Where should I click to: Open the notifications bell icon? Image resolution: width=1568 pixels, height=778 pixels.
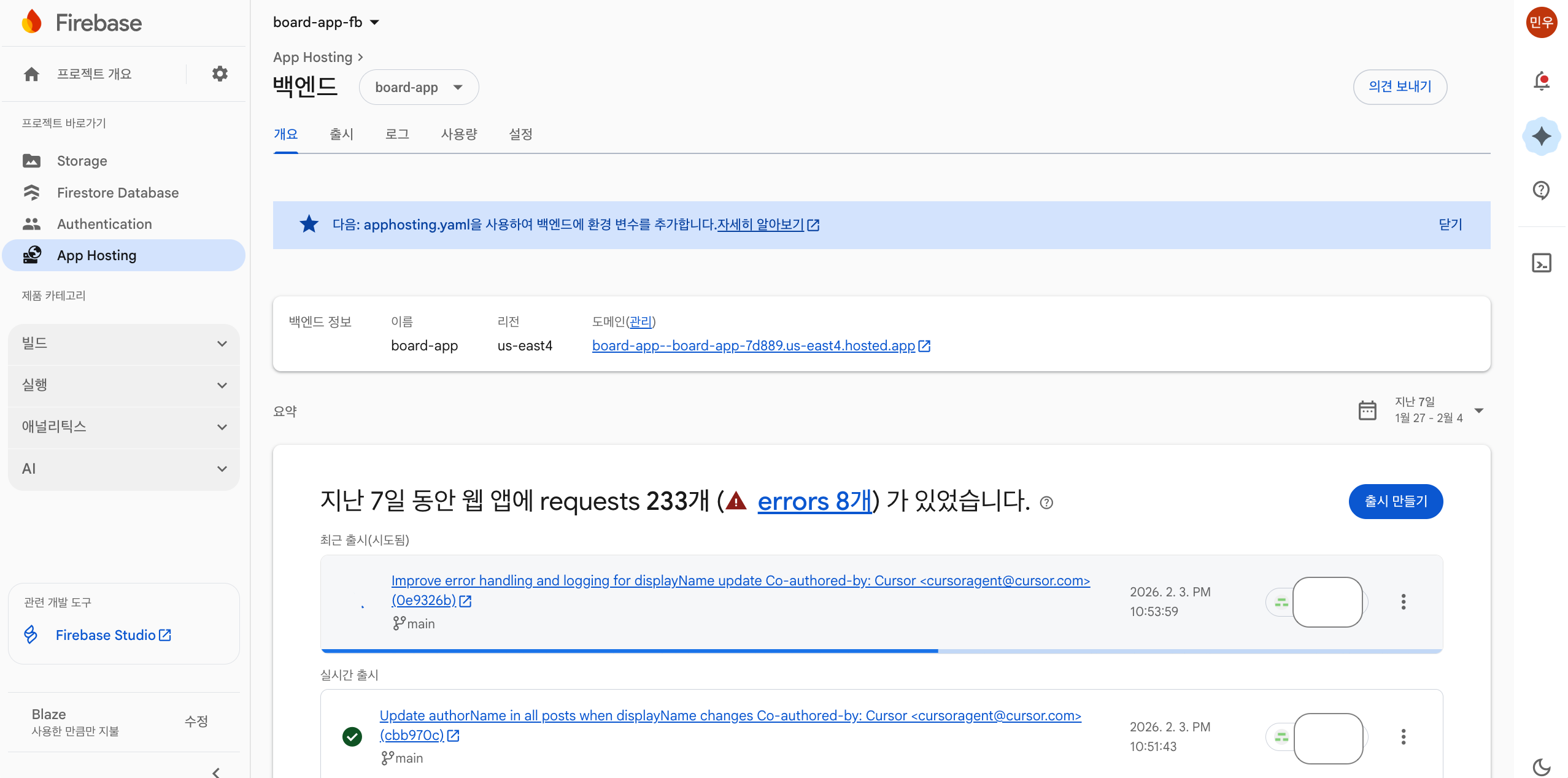[x=1541, y=81]
